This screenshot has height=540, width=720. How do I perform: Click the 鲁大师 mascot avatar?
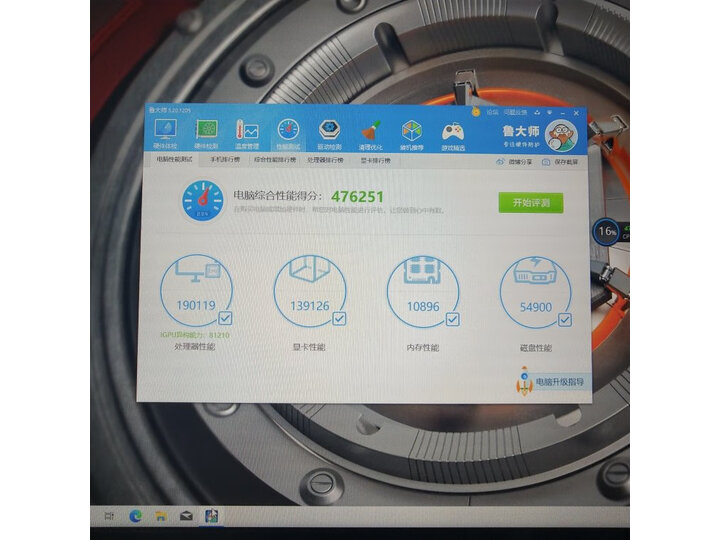(561, 135)
